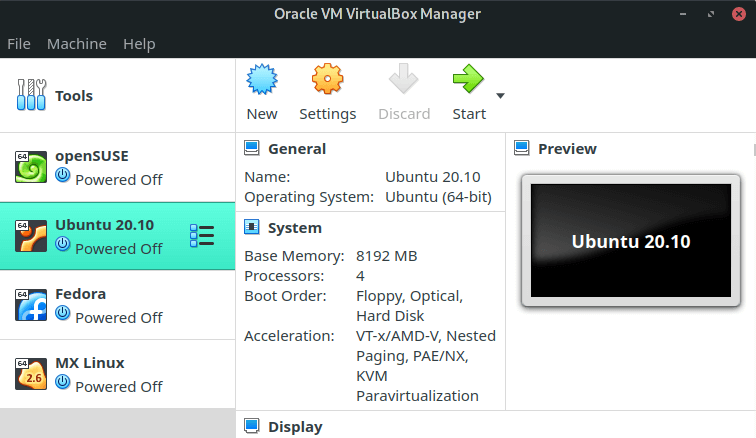Open Ubuntu 20.10 machine tools menu icon
756x438 pixels.
point(202,236)
